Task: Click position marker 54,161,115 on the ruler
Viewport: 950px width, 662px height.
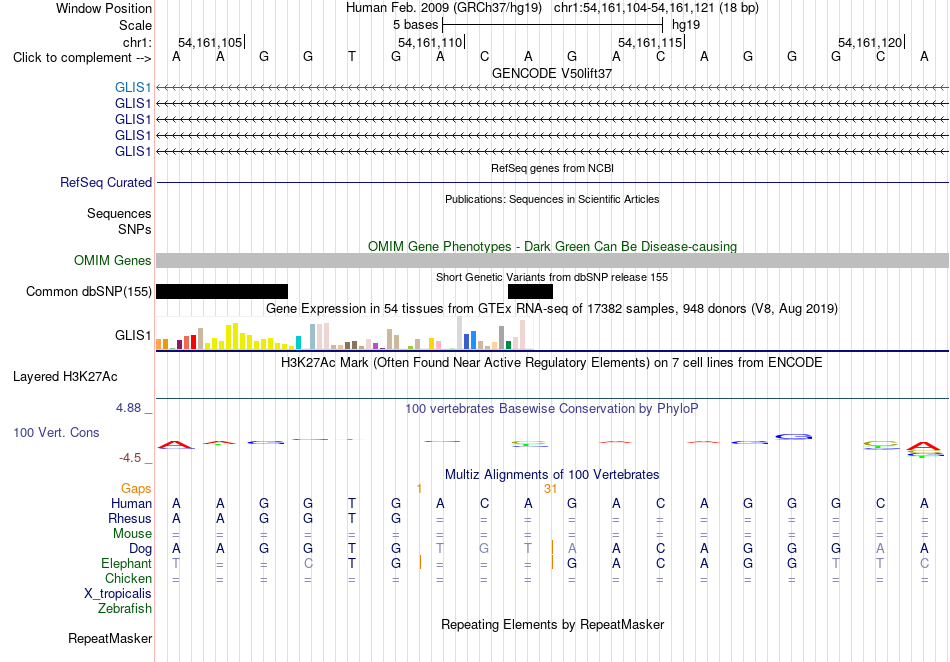Action: (651, 42)
